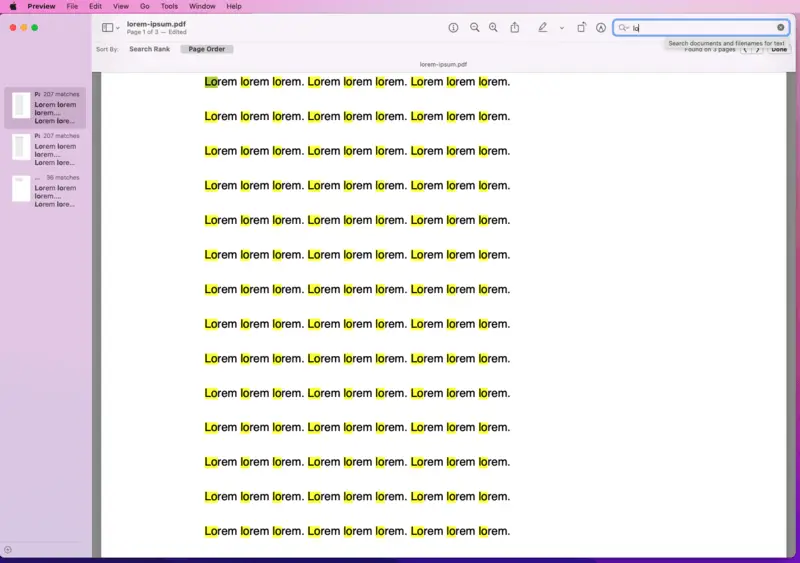
Task: Click the currently selected green highlighted match
Action: [211, 82]
